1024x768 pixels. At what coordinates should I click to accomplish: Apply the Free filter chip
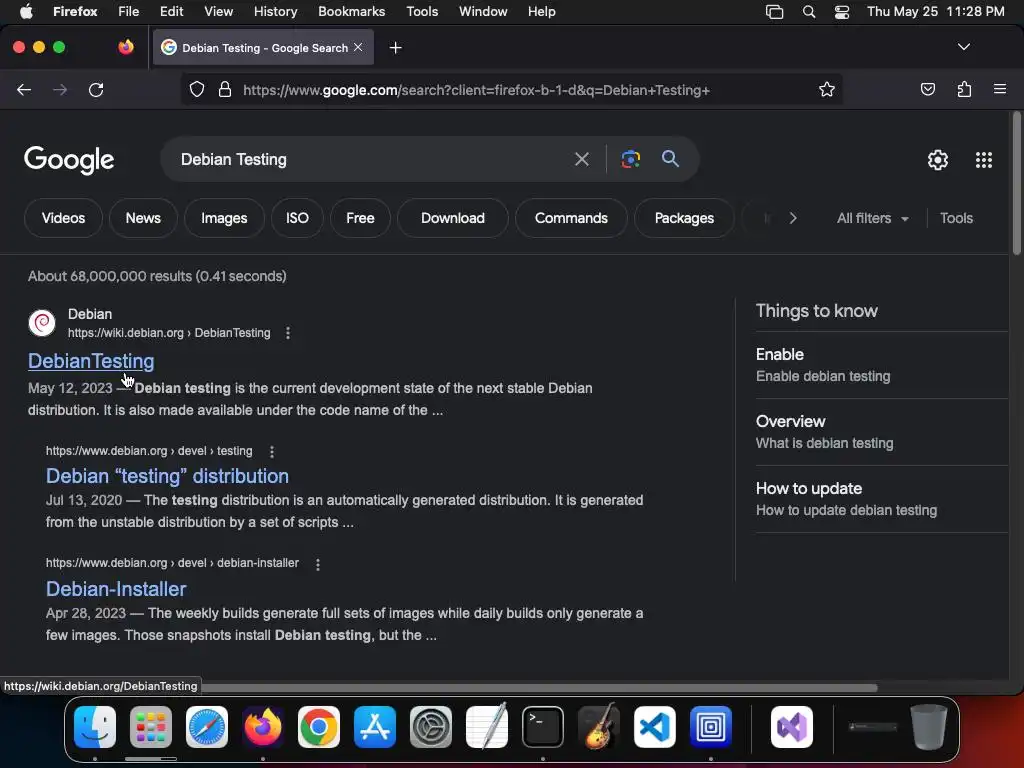click(x=360, y=218)
